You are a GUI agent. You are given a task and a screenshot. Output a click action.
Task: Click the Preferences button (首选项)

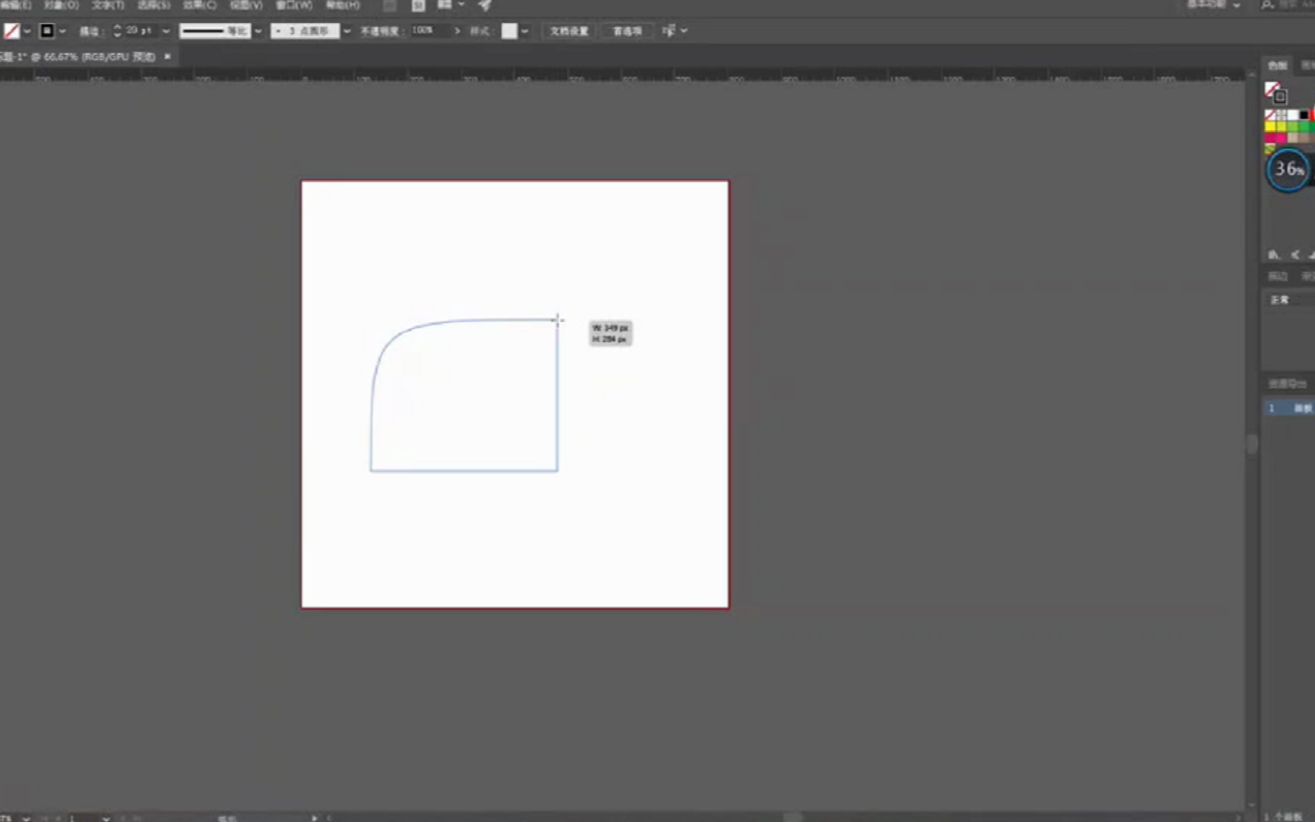point(627,31)
